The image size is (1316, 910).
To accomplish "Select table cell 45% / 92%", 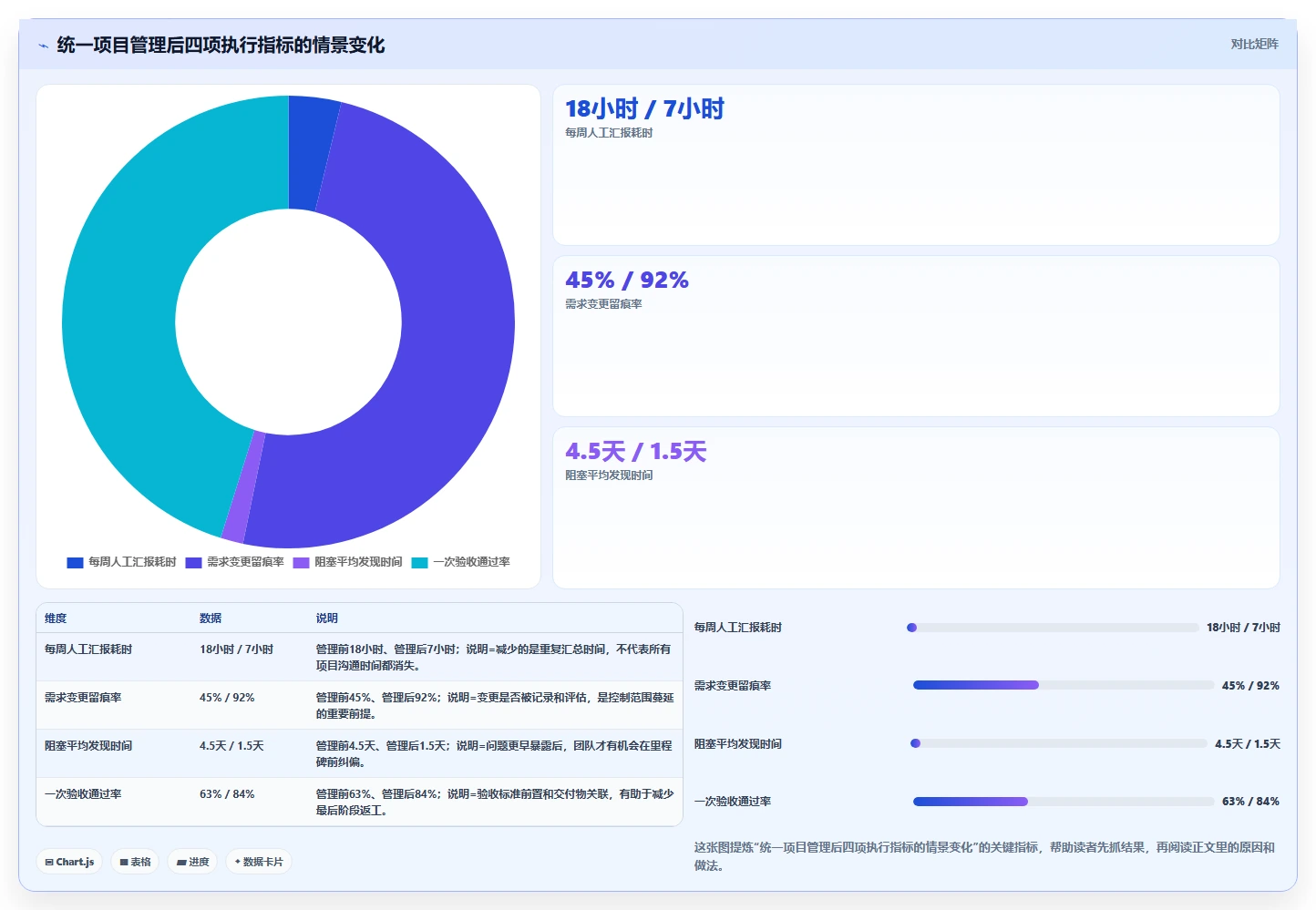I will click(227, 698).
